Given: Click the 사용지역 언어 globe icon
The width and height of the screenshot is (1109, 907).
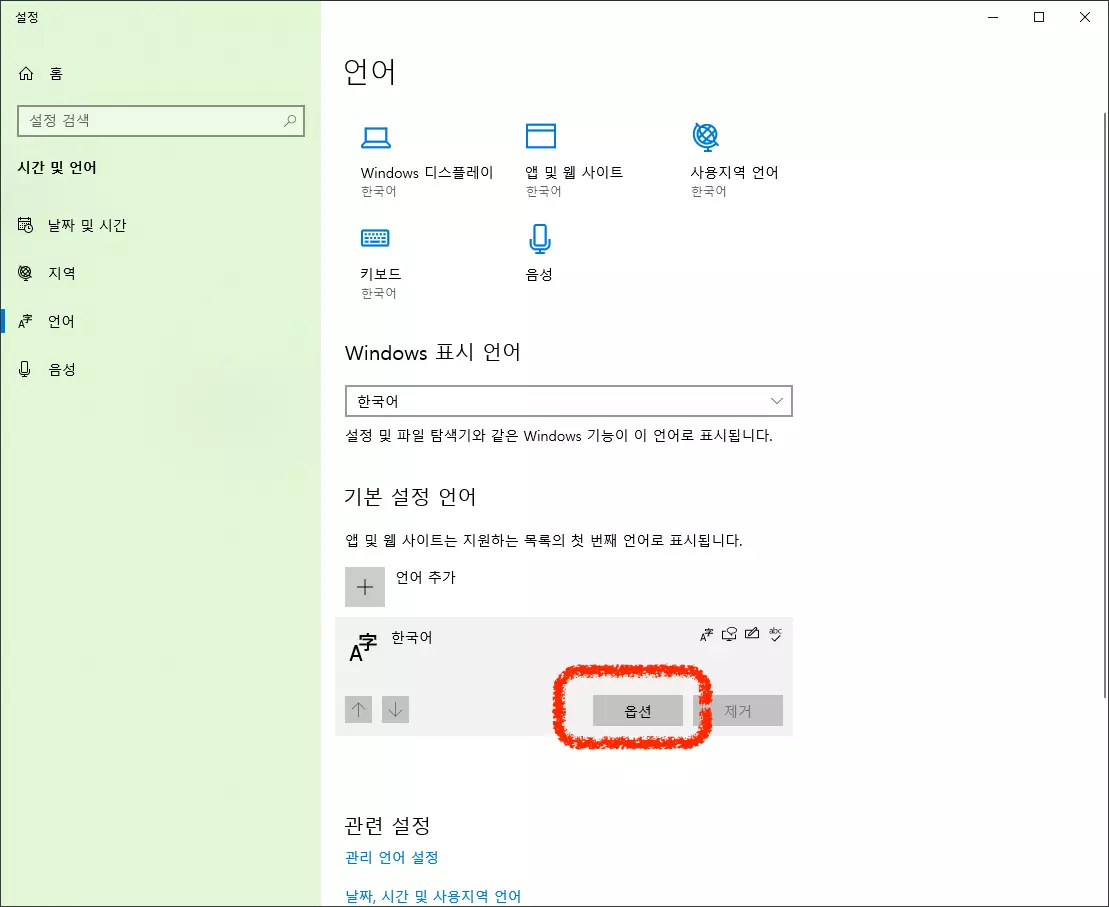Looking at the screenshot, I should point(706,135).
